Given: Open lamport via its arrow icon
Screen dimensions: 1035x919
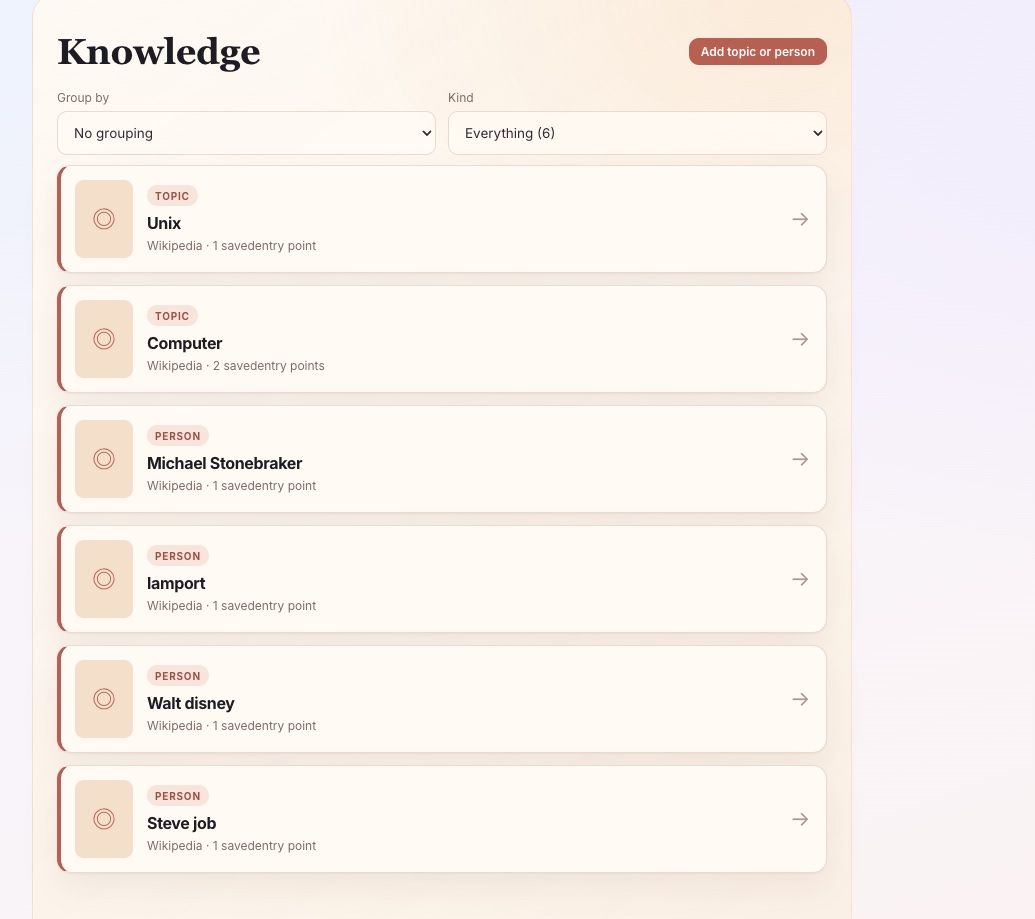Looking at the screenshot, I should pos(800,579).
